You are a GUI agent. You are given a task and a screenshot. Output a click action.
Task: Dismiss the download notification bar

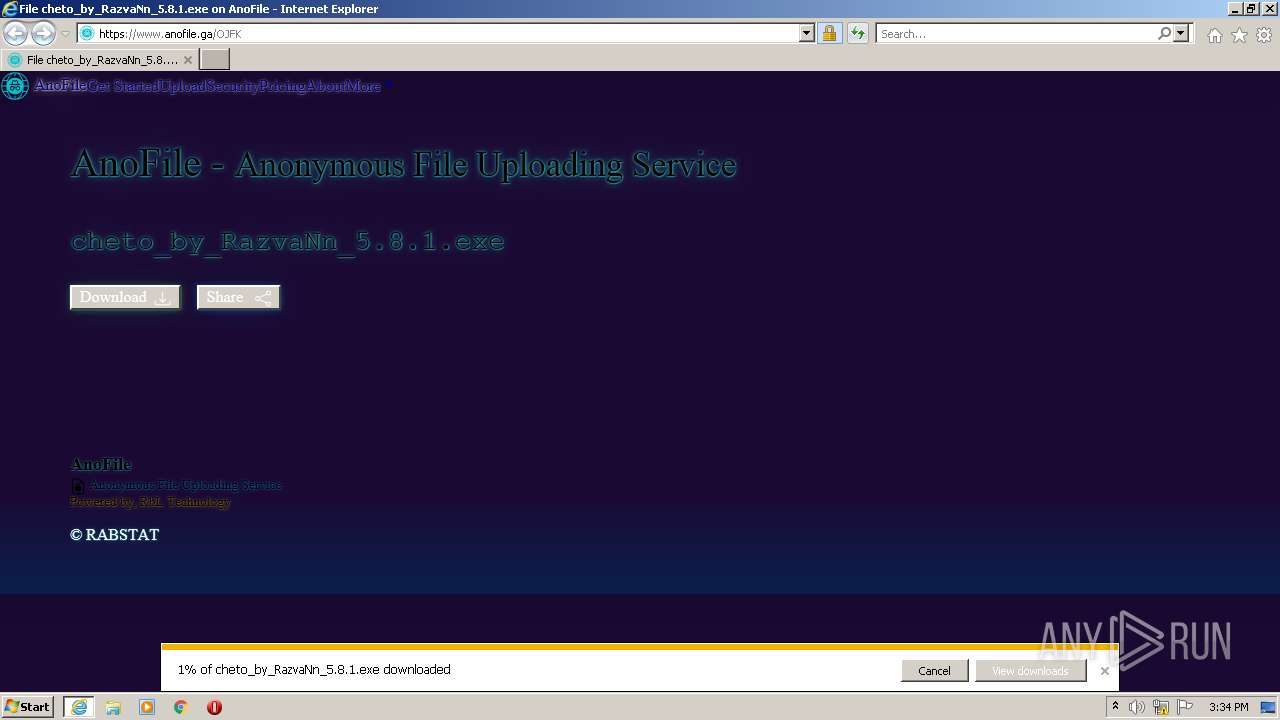[1104, 671]
